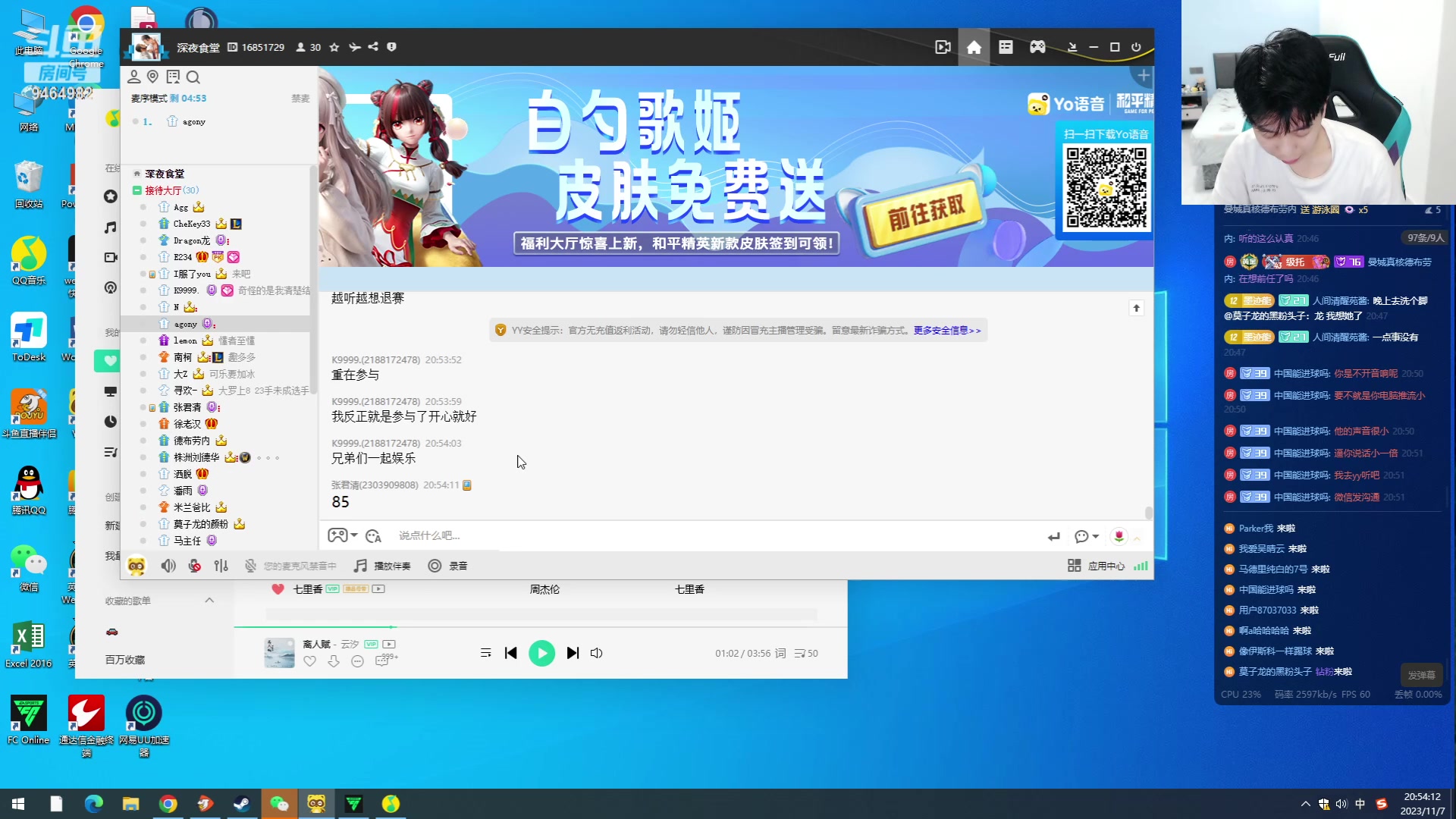Unlike the 七里香 song red heart

[278, 589]
